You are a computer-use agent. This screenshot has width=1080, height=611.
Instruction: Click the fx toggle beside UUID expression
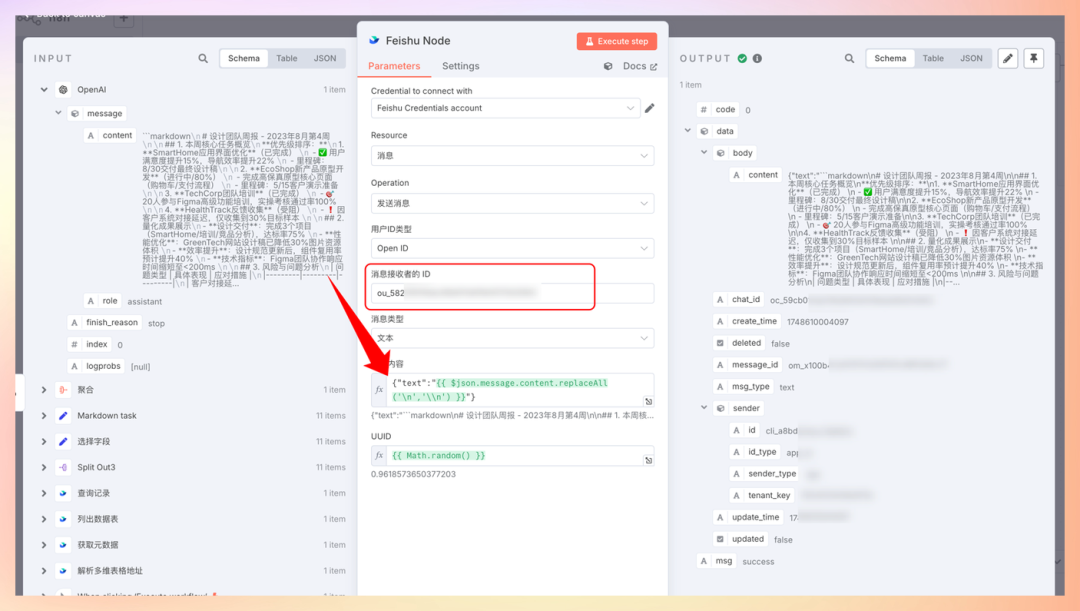(x=379, y=455)
